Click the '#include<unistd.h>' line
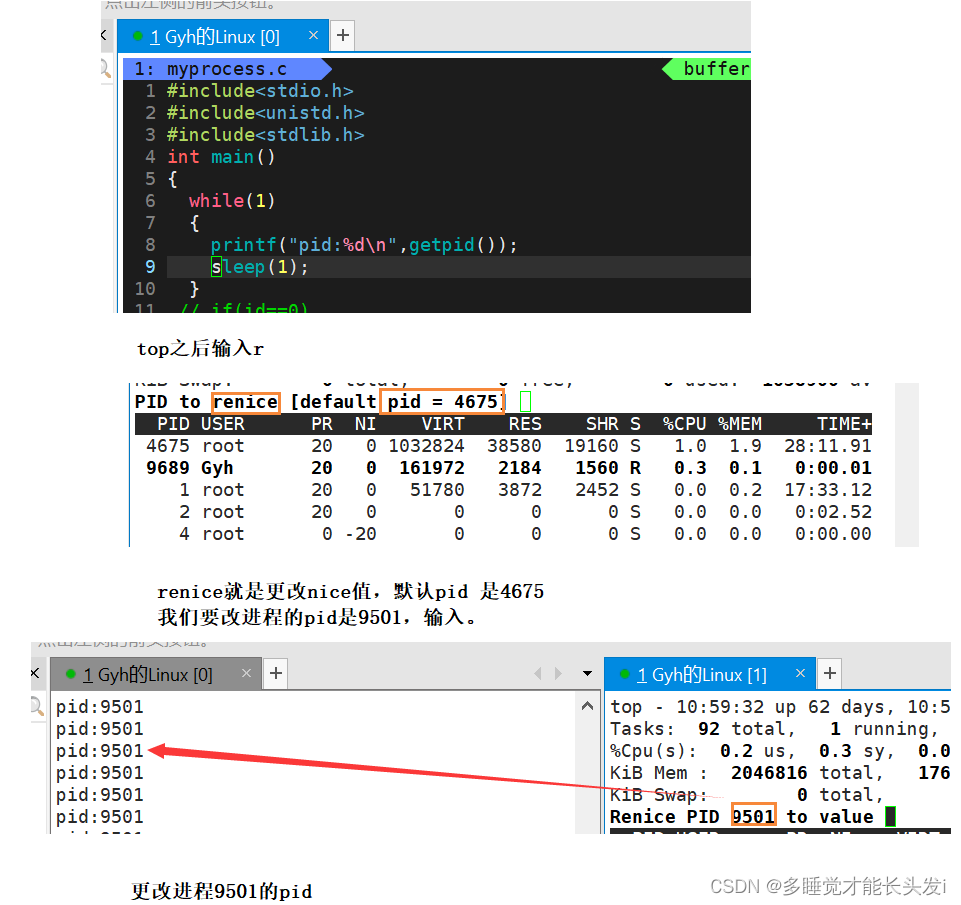961x905 pixels. point(265,113)
